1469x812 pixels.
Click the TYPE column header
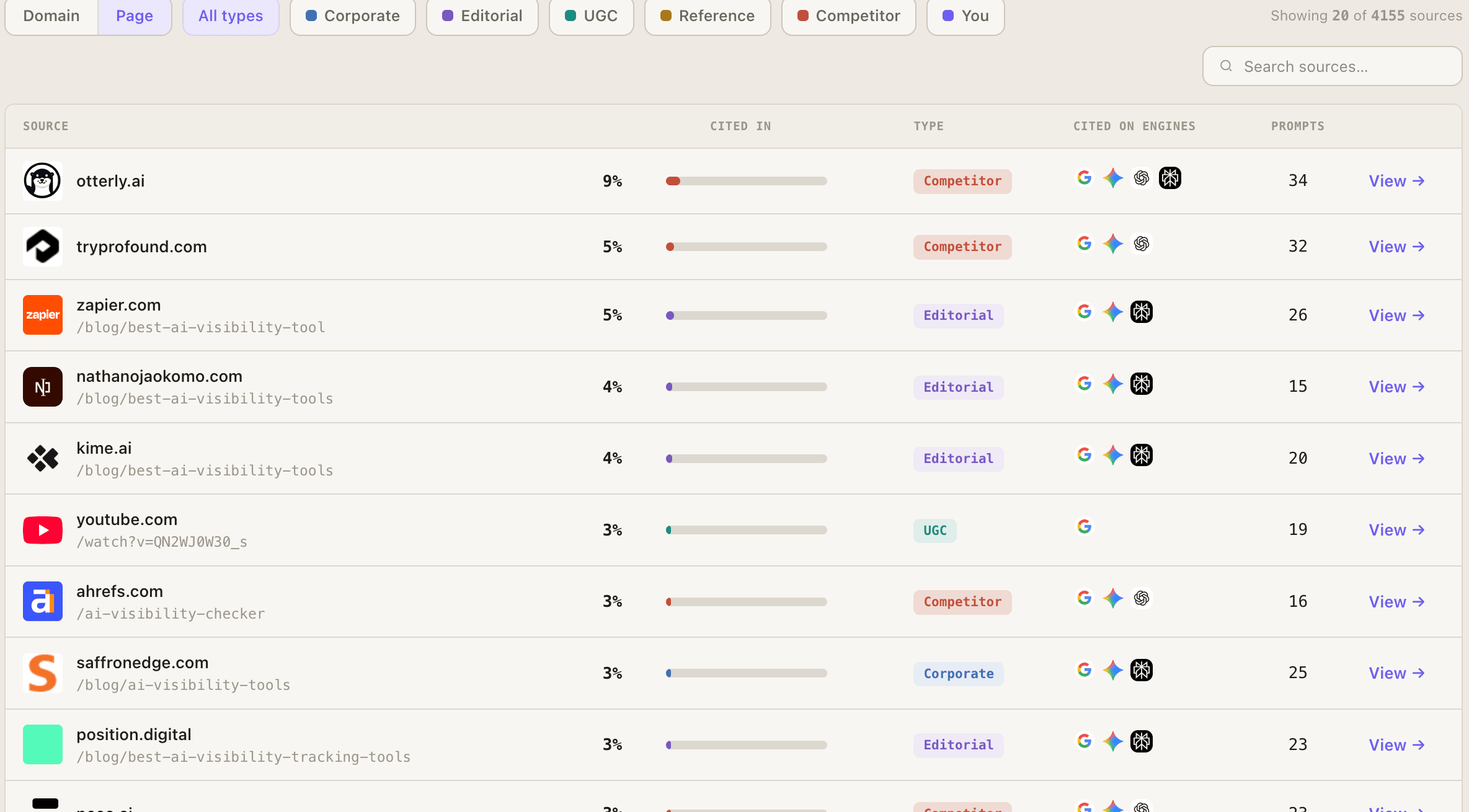click(928, 126)
